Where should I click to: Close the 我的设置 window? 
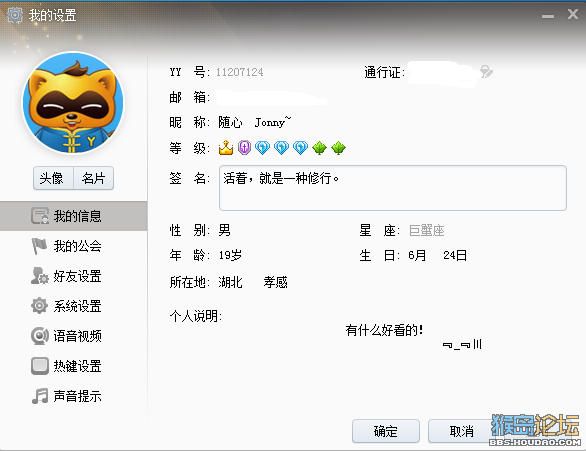click(x=573, y=14)
